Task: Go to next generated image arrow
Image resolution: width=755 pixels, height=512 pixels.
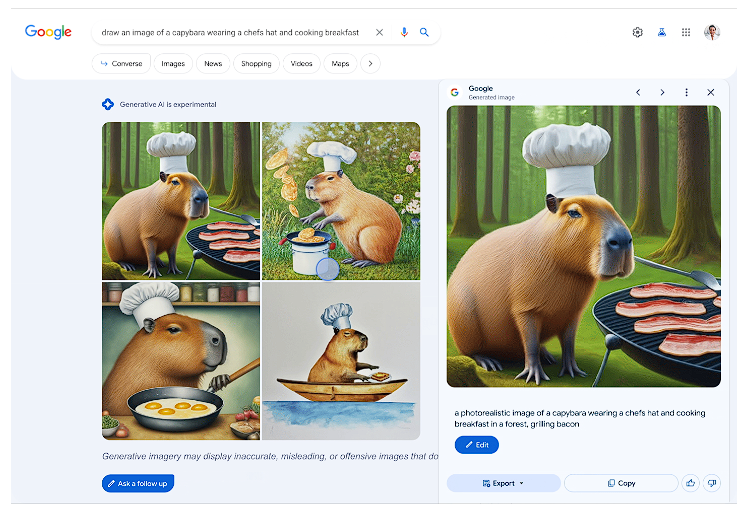Action: click(x=663, y=92)
